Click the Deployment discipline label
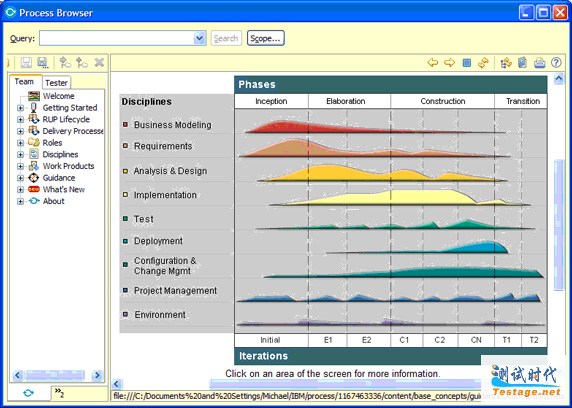Image resolution: width=572 pixels, height=408 pixels. point(158,241)
